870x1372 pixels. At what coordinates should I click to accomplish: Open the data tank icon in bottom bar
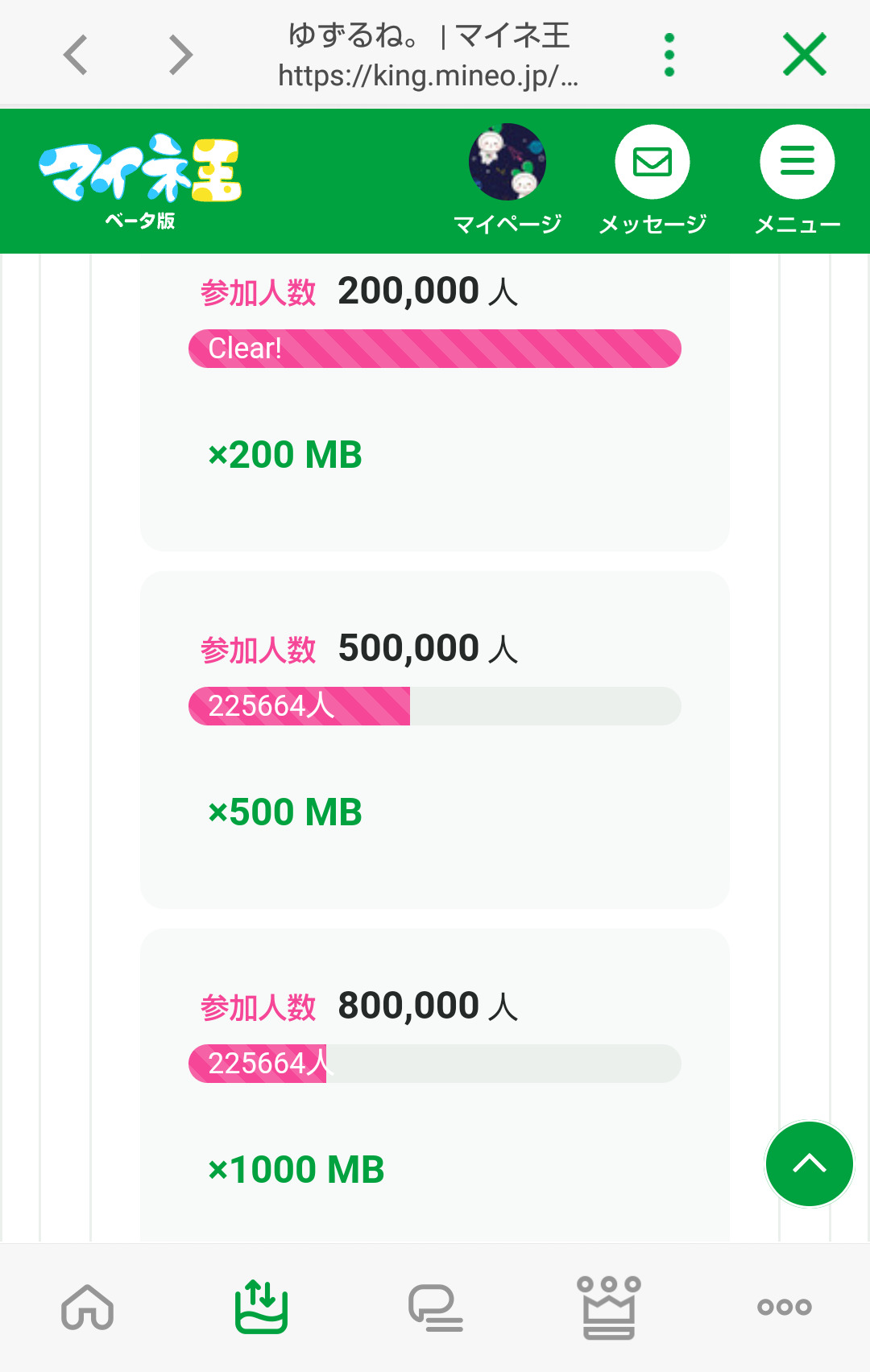[261, 1306]
